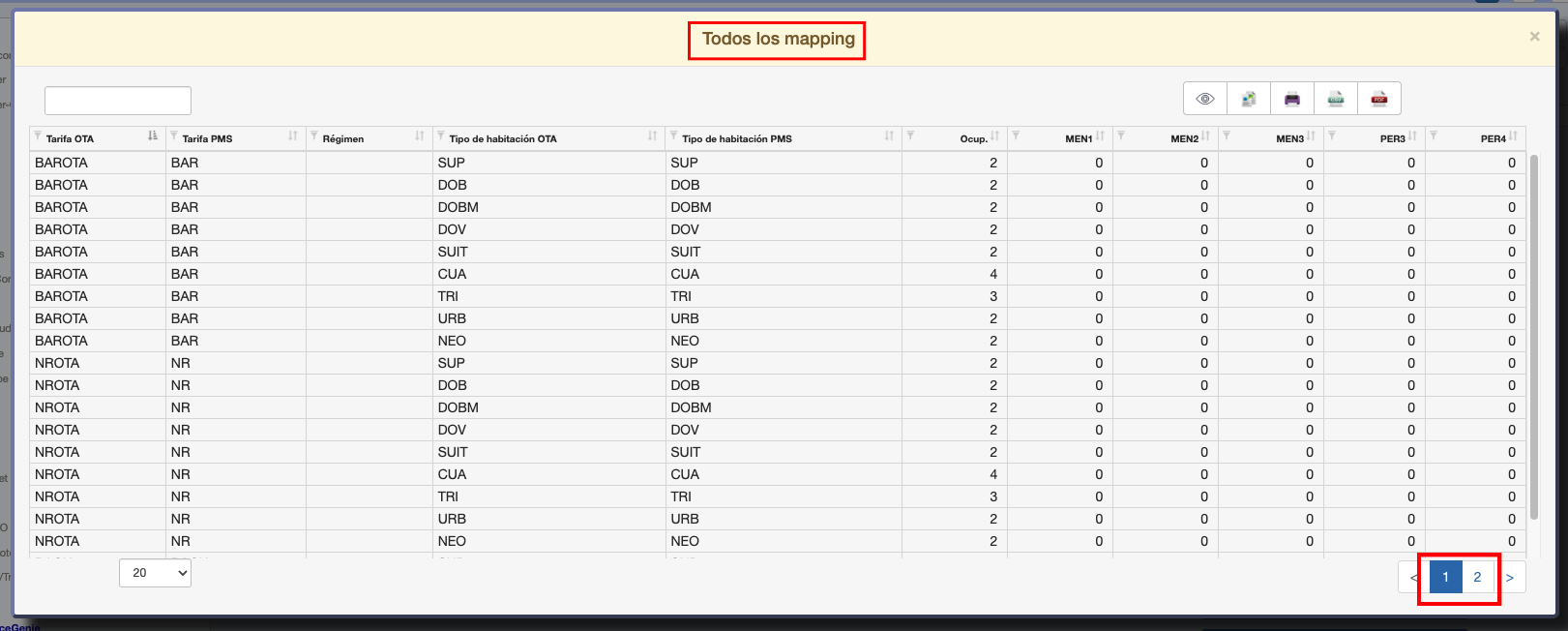
Task: Sort the table by Ocup. column
Action: pyautogui.click(x=994, y=136)
